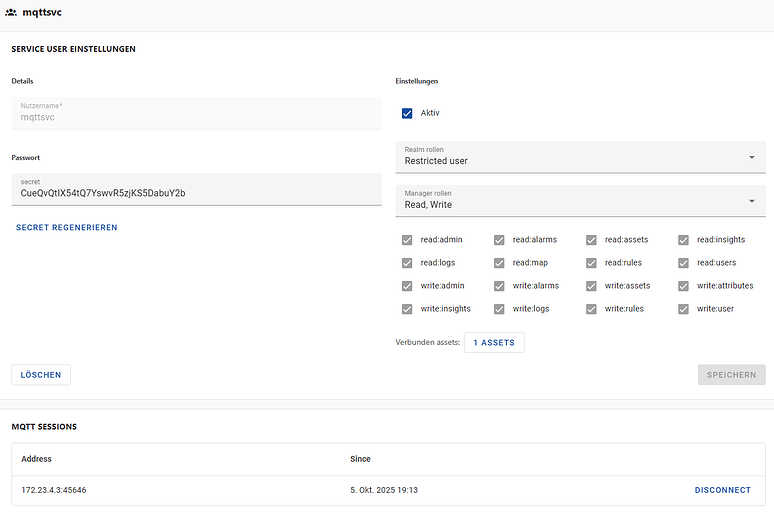The image size is (774, 517).
Task: Toggle the read:admin permission checkbox
Action: click(x=407, y=240)
